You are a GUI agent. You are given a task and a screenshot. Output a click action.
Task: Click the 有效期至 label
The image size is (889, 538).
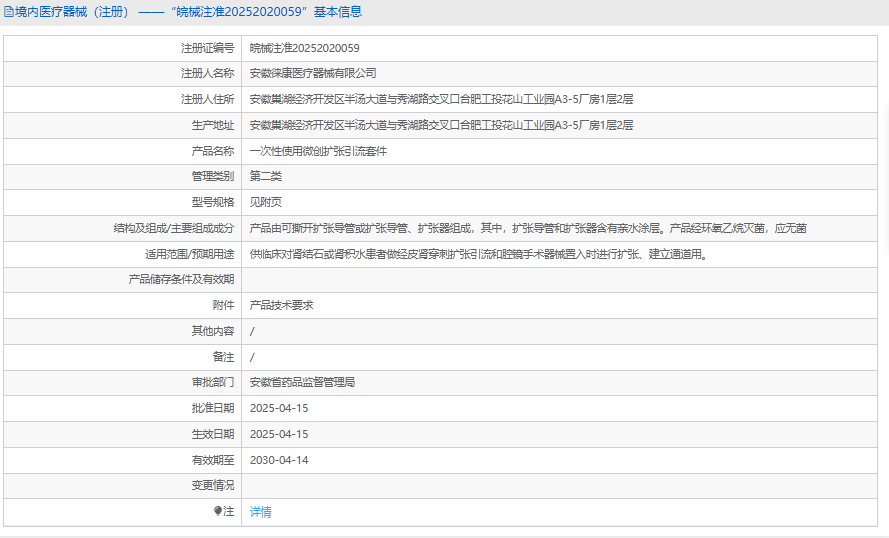(x=213, y=460)
